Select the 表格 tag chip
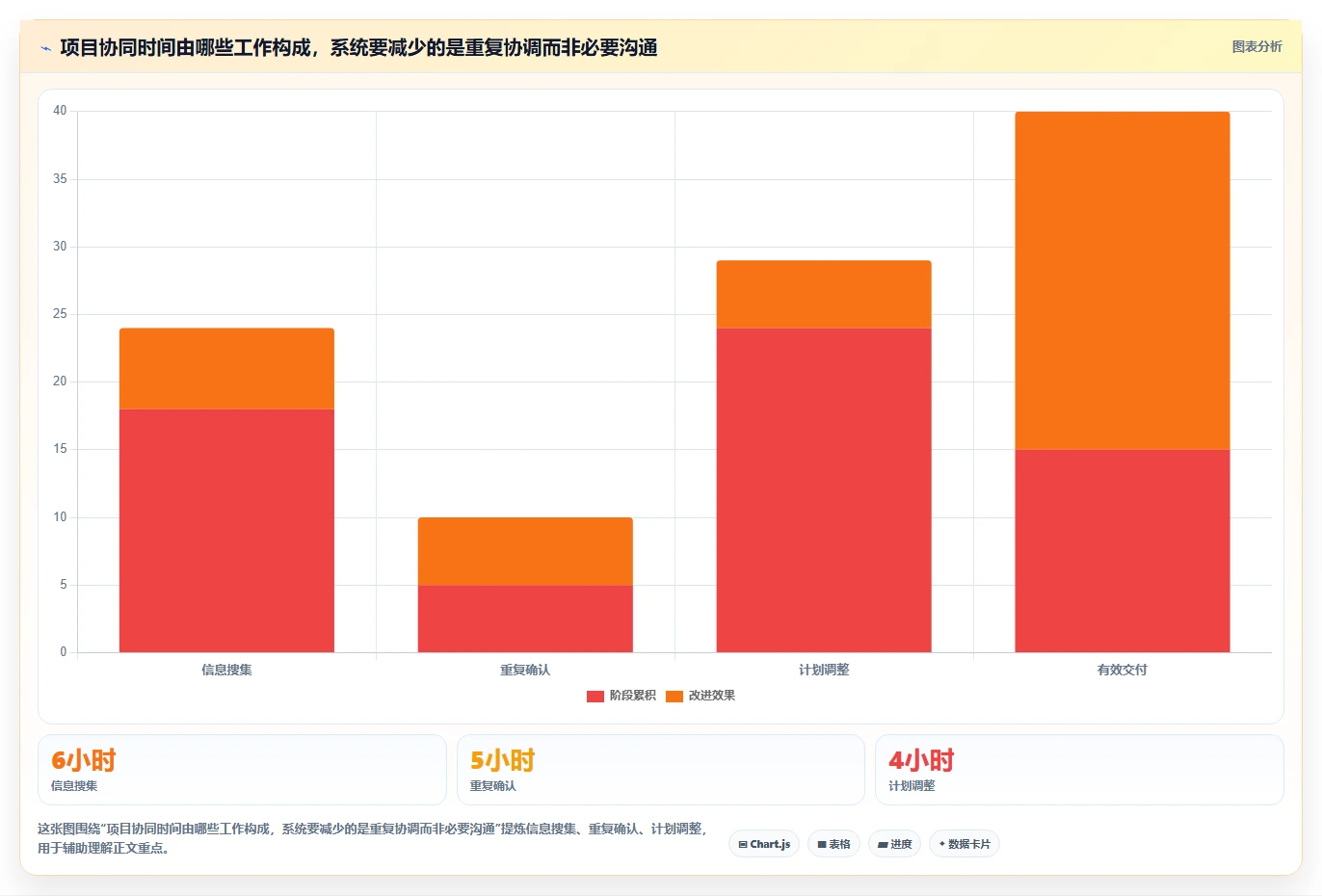The height and width of the screenshot is (896, 1322). [833, 844]
